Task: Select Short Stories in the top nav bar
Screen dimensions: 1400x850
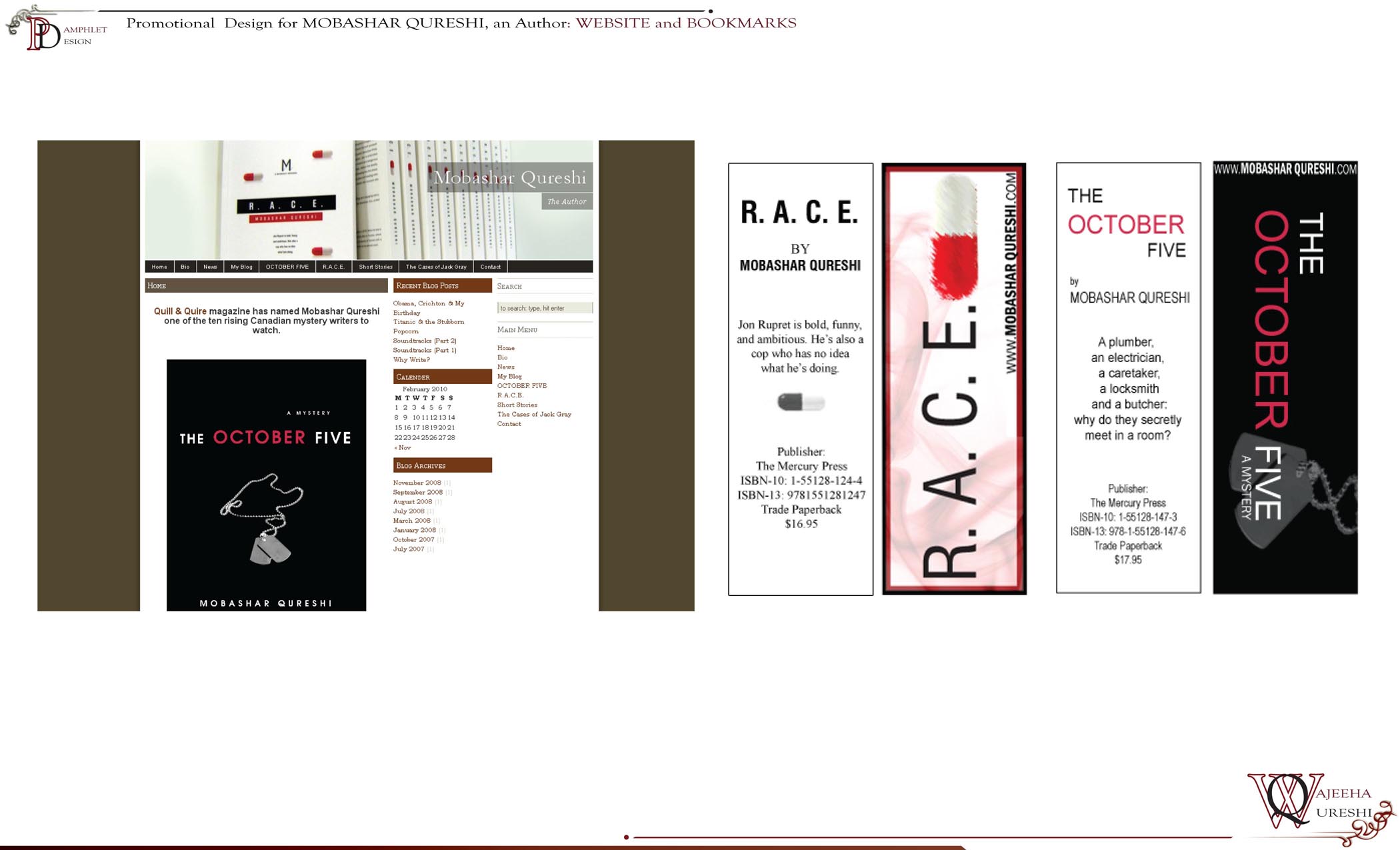Action: tap(375, 267)
